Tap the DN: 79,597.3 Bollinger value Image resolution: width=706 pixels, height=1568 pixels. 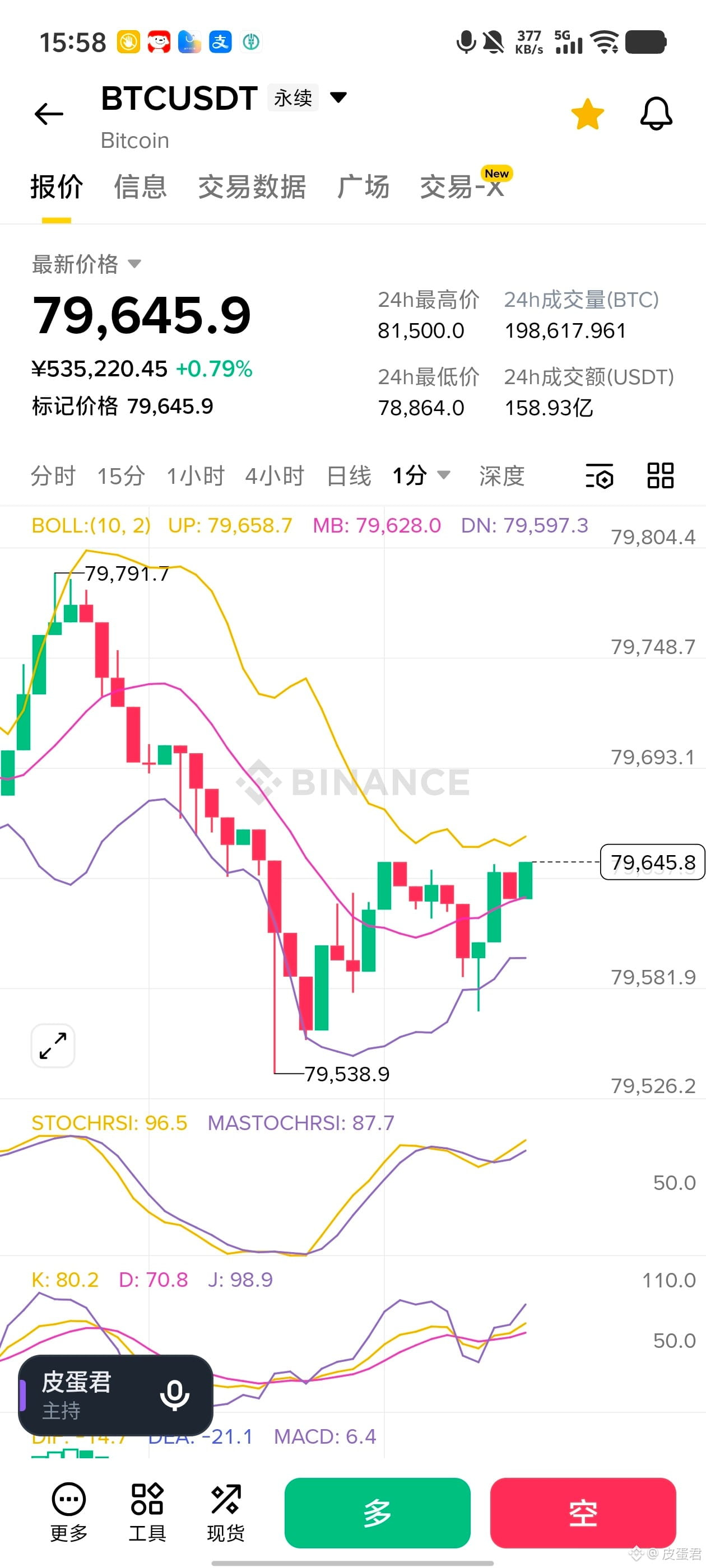(524, 525)
